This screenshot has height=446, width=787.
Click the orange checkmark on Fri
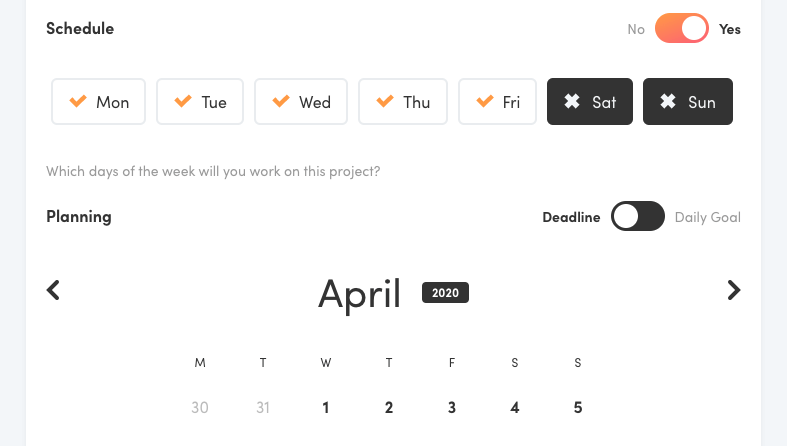485,101
